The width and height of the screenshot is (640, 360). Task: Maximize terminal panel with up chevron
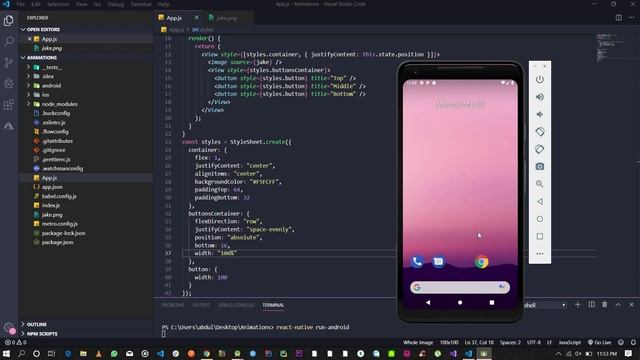(x=618, y=305)
